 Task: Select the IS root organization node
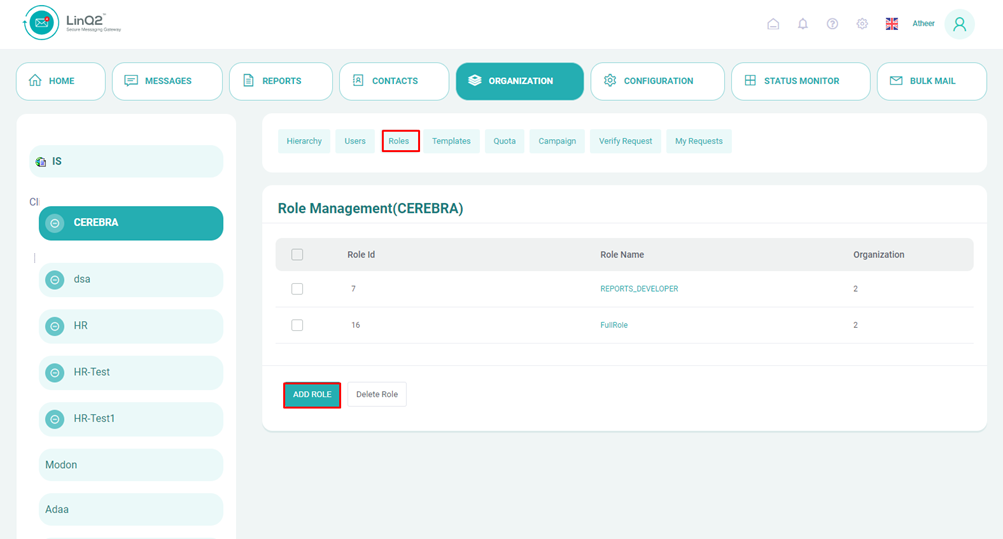(126, 161)
